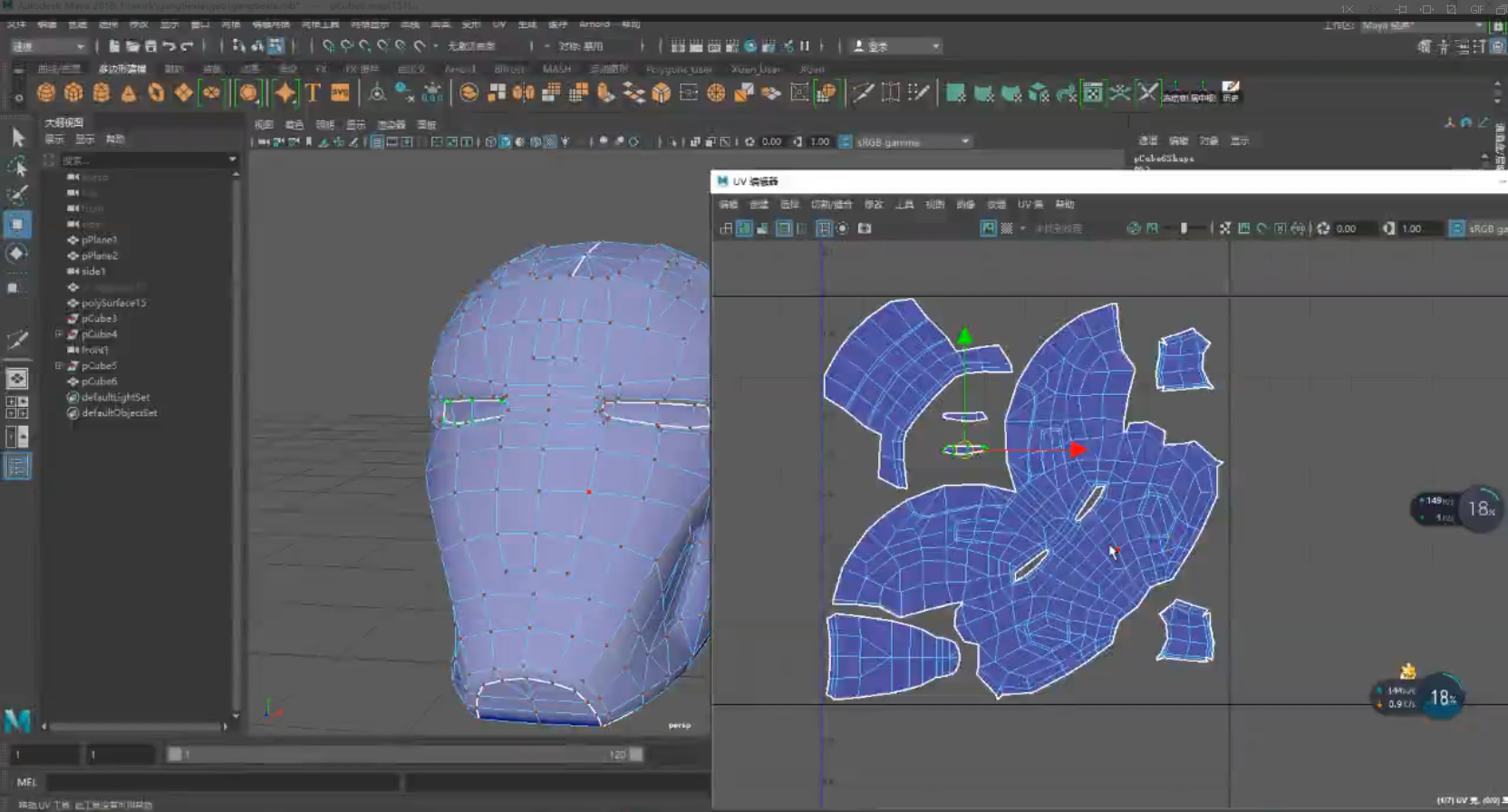Open the Arnold shelf tab
Image resolution: width=1508 pixels, height=812 pixels.
459,69
